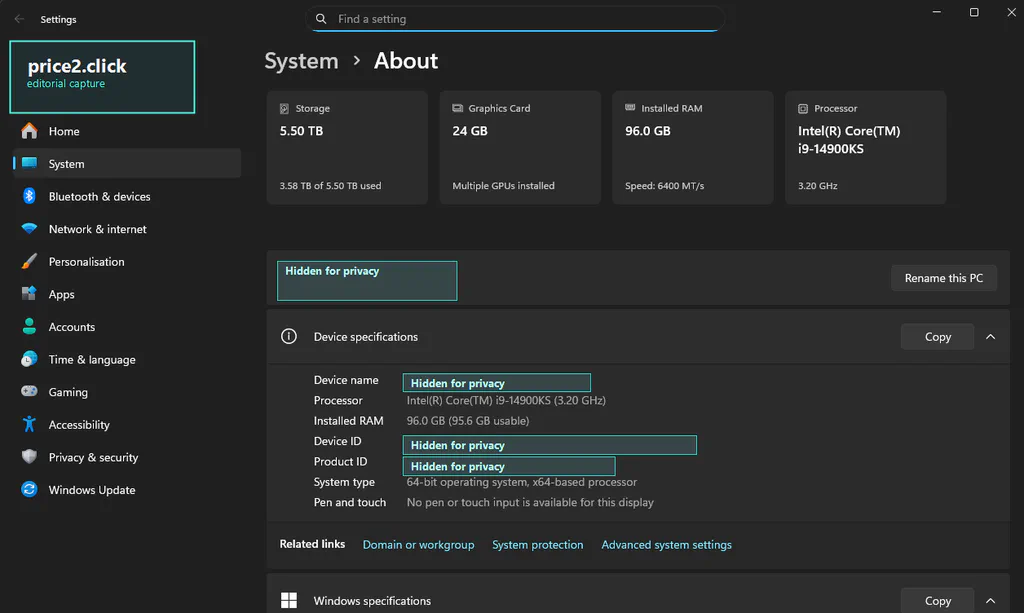Click the Personalisation paintbrush icon

(29, 261)
